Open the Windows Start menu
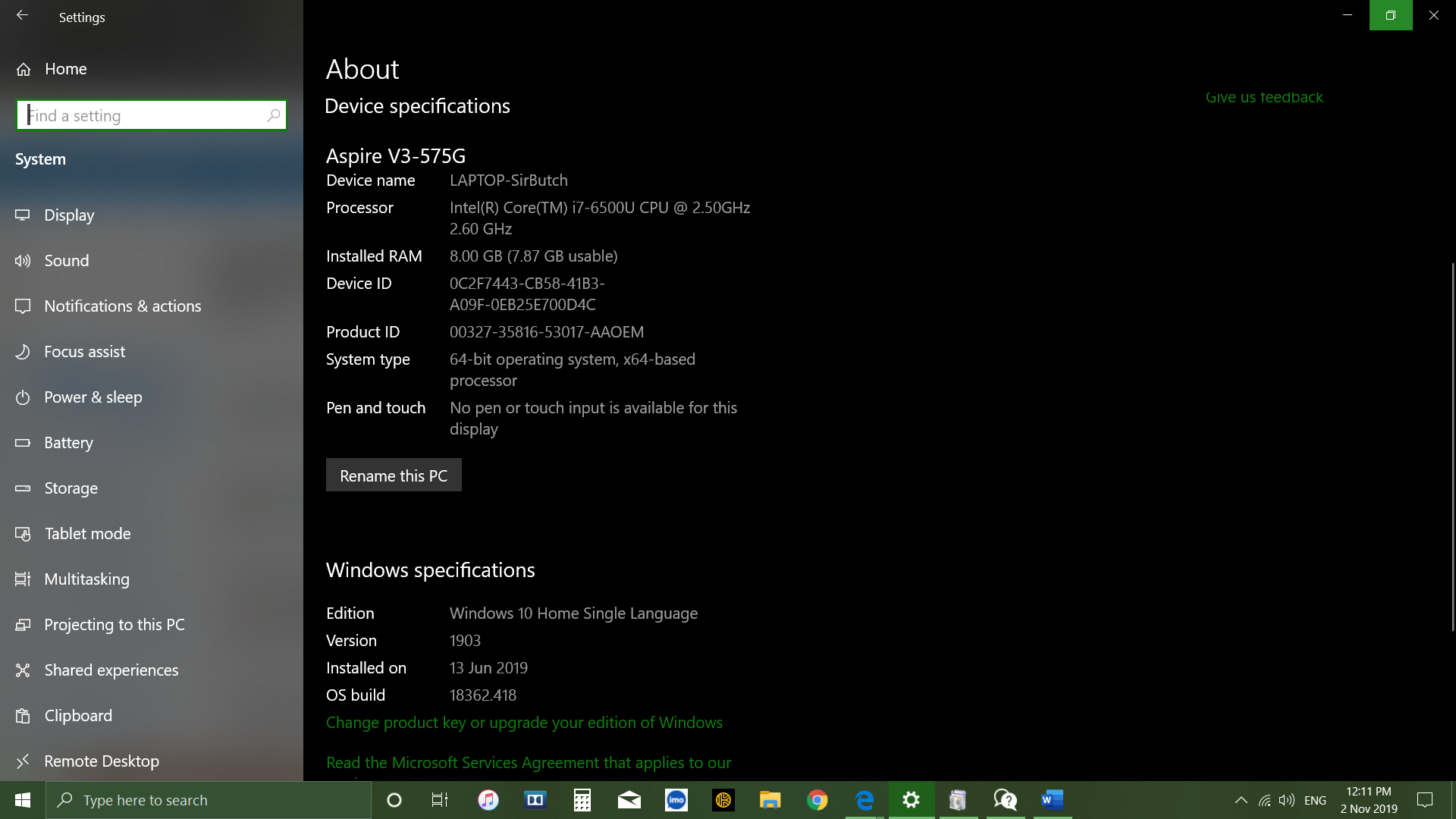This screenshot has height=819, width=1456. click(22, 800)
